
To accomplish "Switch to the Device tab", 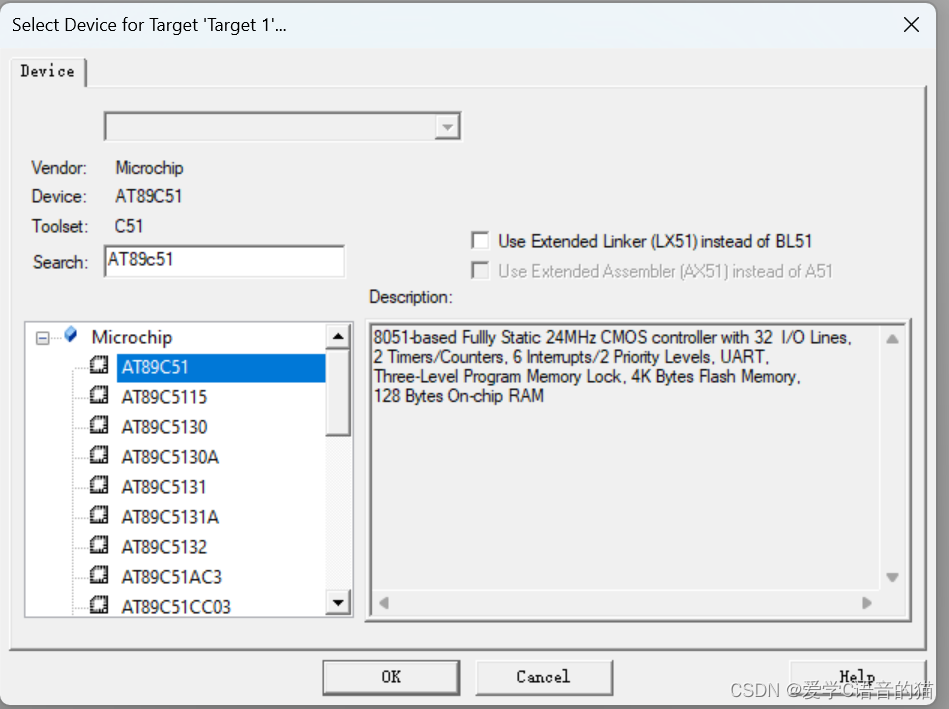I will [x=48, y=71].
